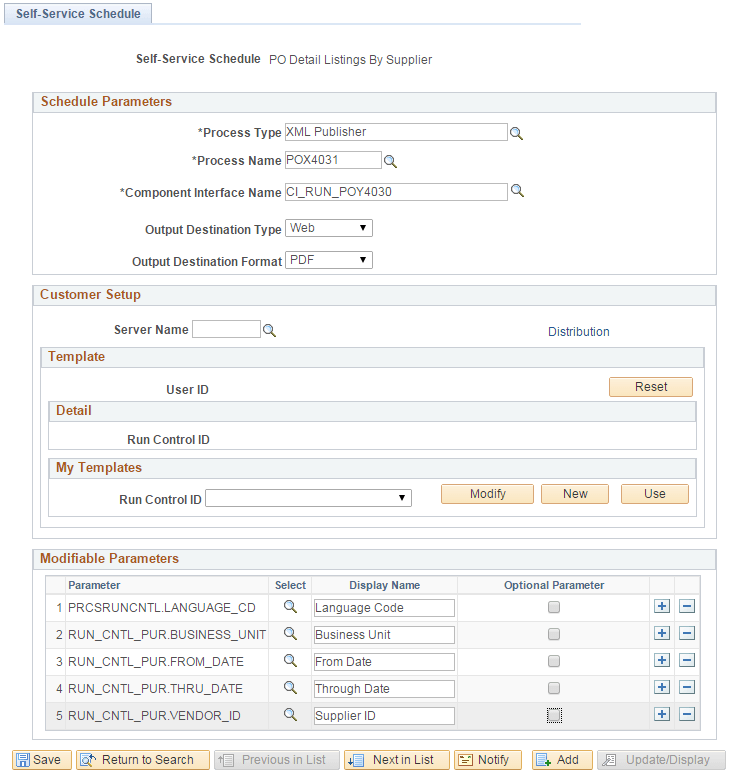Click select lookup for THRU_DATE parameter
The width and height of the screenshot is (731, 774).
[x=290, y=688]
